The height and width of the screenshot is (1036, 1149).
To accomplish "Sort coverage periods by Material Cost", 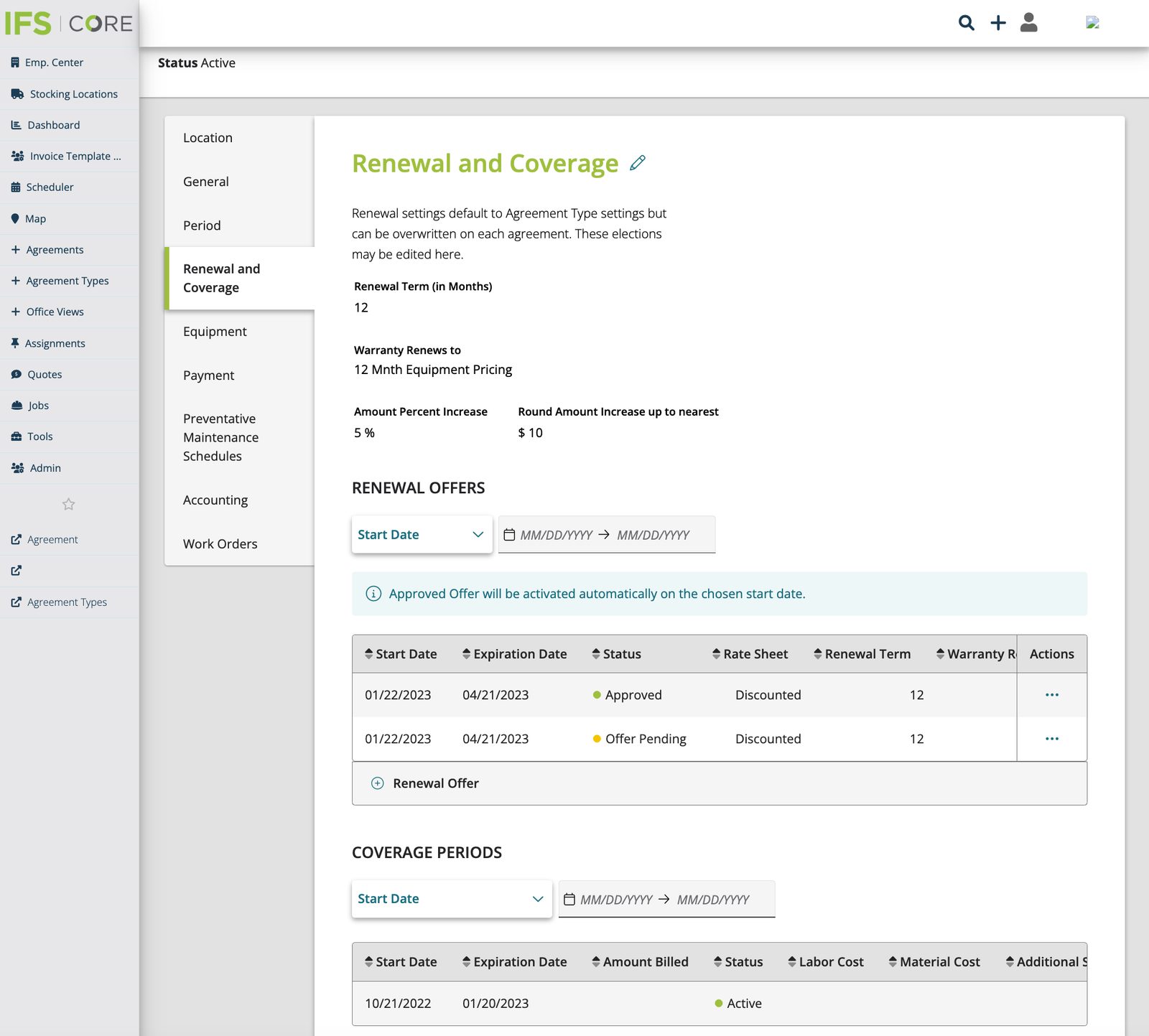I will click(x=934, y=962).
